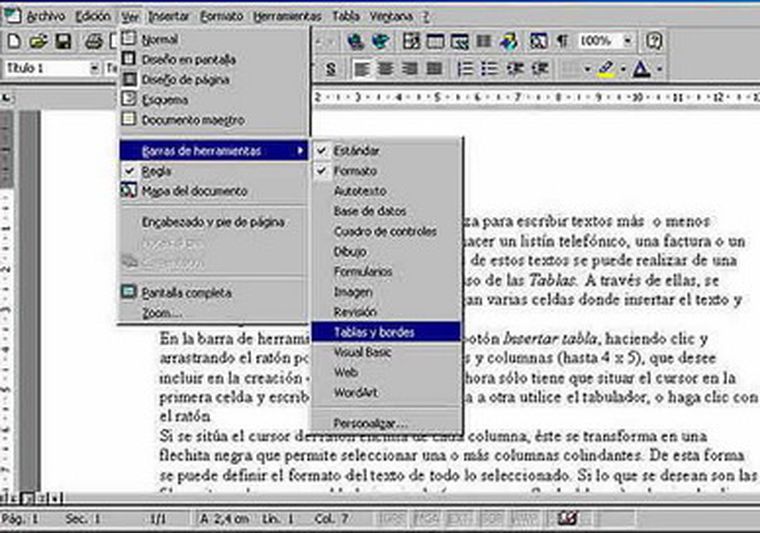Screen dimensions: 760x533
Task: Click the Col. 7 status bar entry
Action: pyautogui.click(x=331, y=519)
